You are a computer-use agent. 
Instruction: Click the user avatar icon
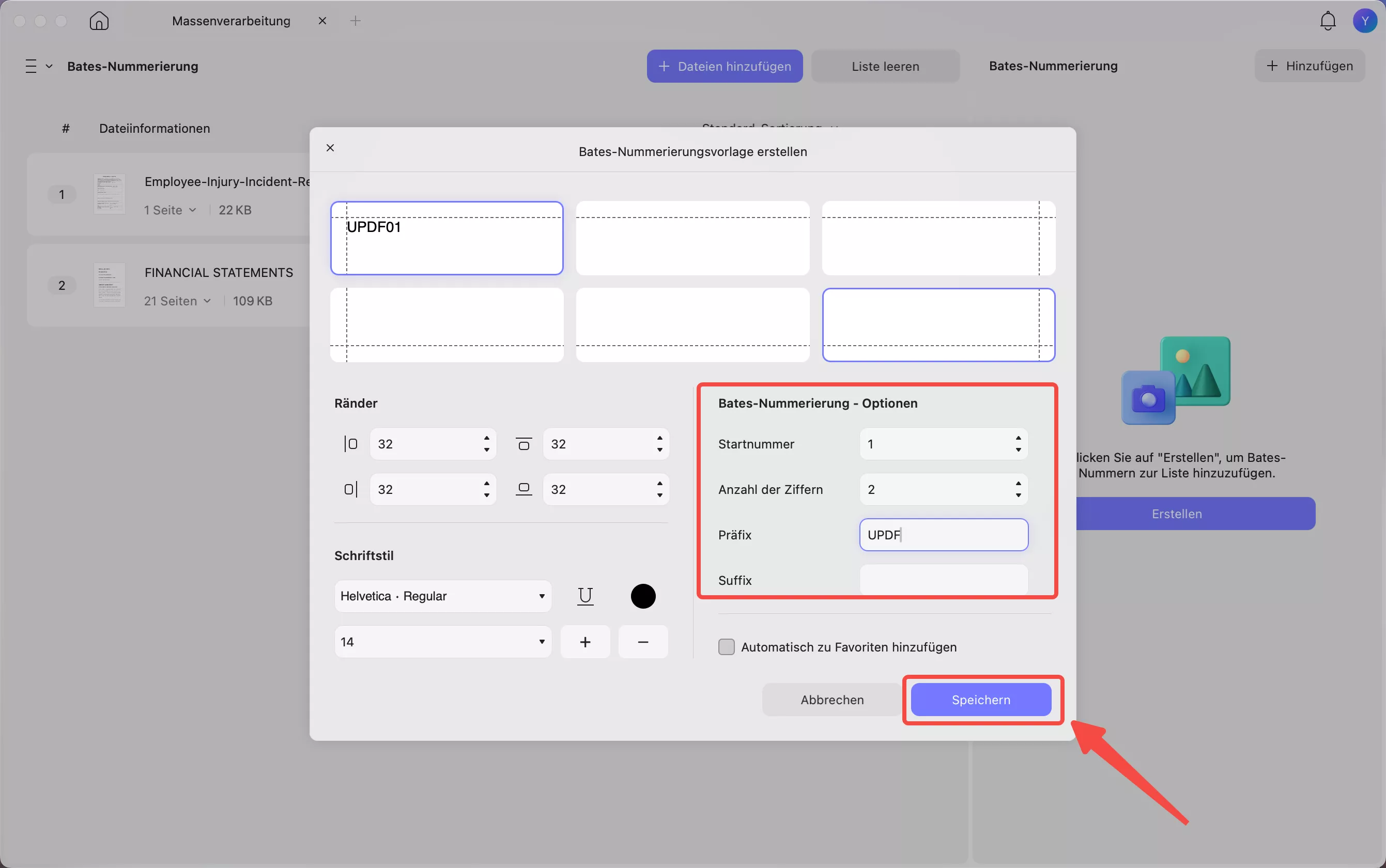pos(1365,21)
